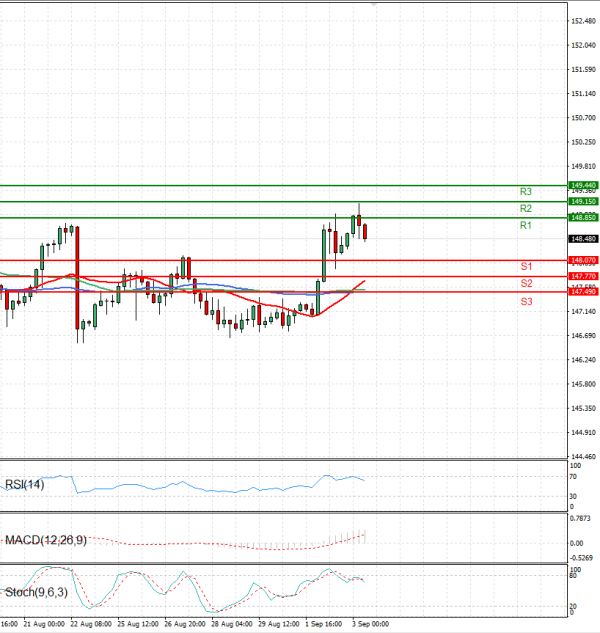Click the tall red candle on 22 Aug
Viewport: 600px width, 633px height.
[77, 278]
